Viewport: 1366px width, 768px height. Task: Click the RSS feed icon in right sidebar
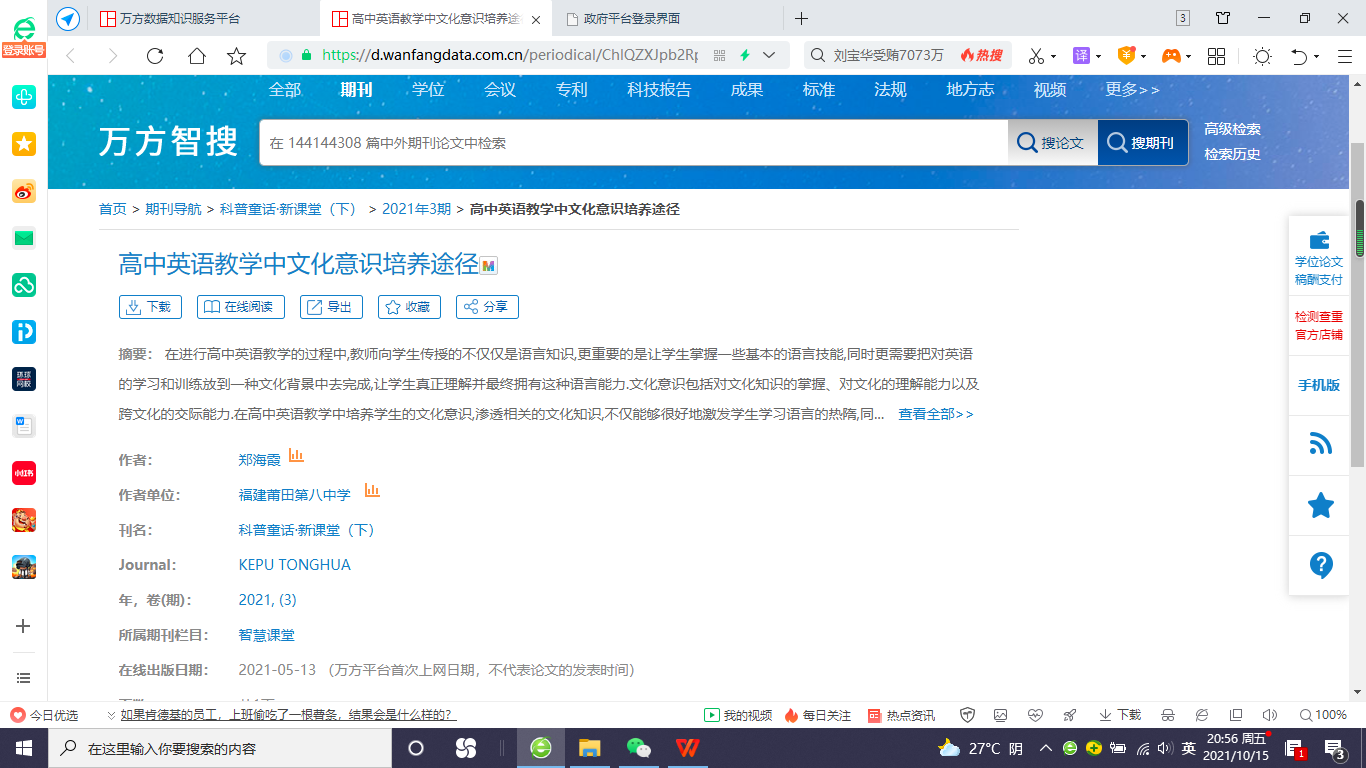pos(1320,444)
